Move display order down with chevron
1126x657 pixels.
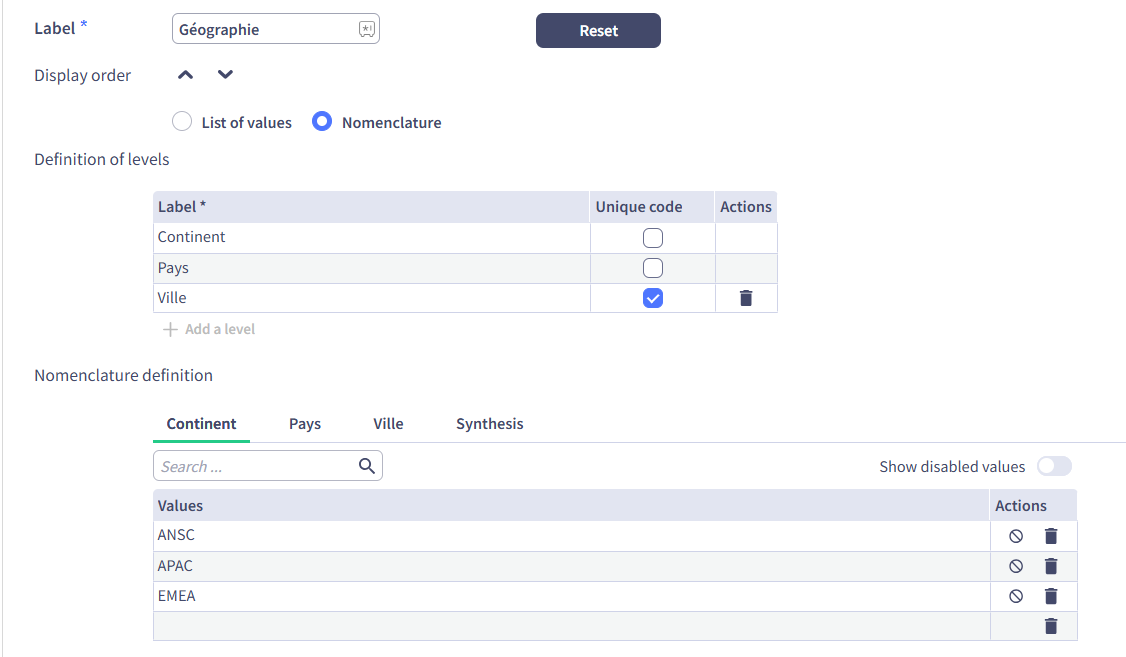pos(225,75)
